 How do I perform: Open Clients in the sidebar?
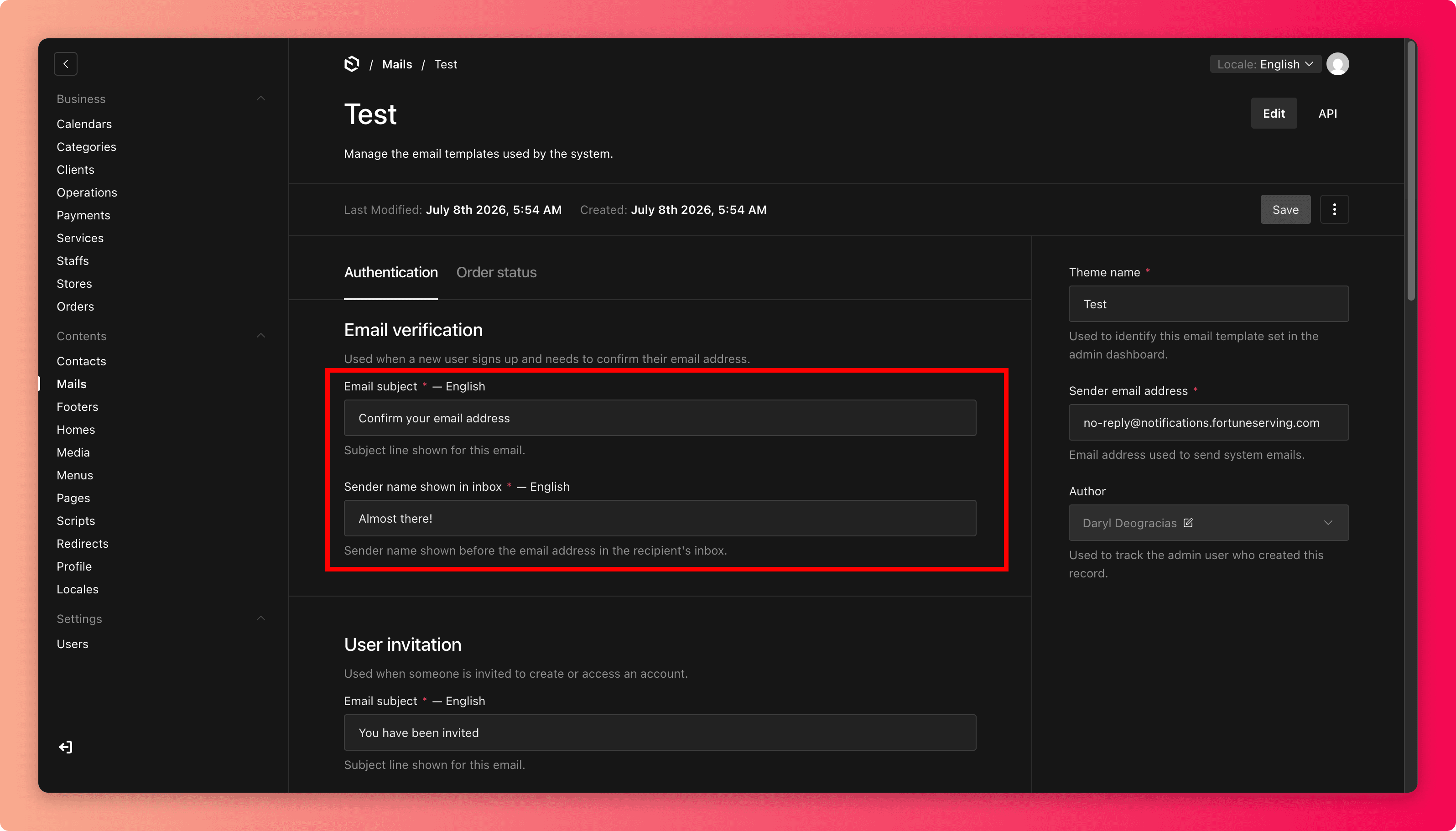[x=75, y=170]
